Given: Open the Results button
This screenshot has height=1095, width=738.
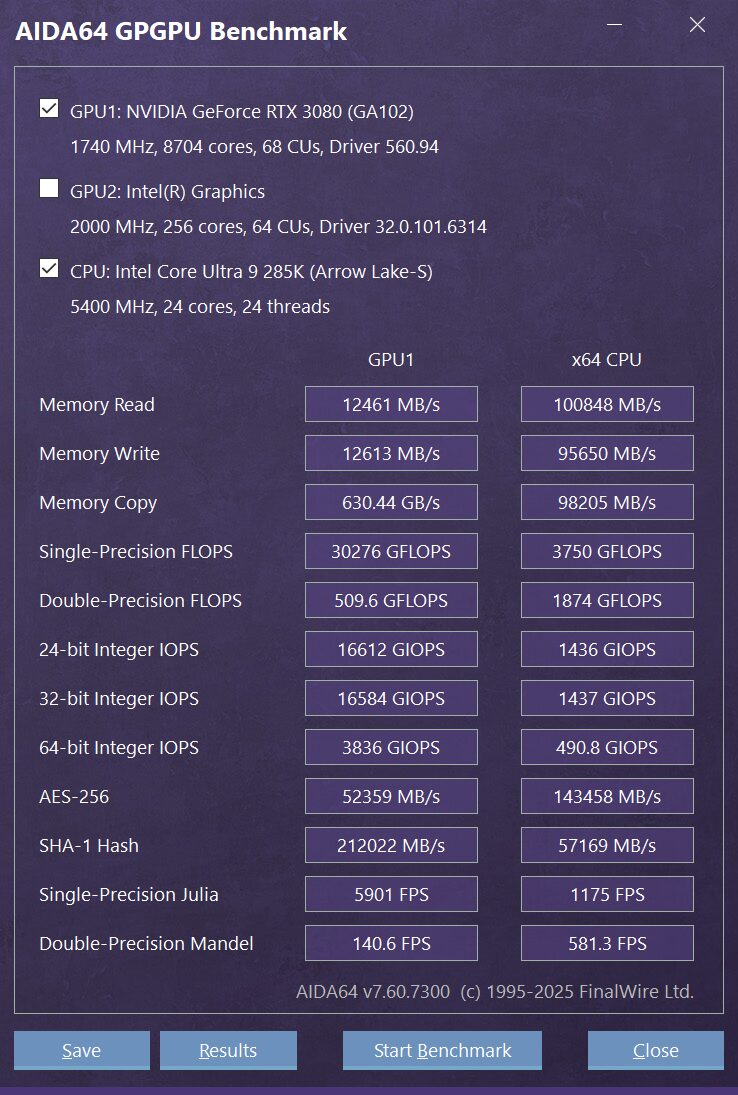Looking at the screenshot, I should pyautogui.click(x=228, y=1050).
